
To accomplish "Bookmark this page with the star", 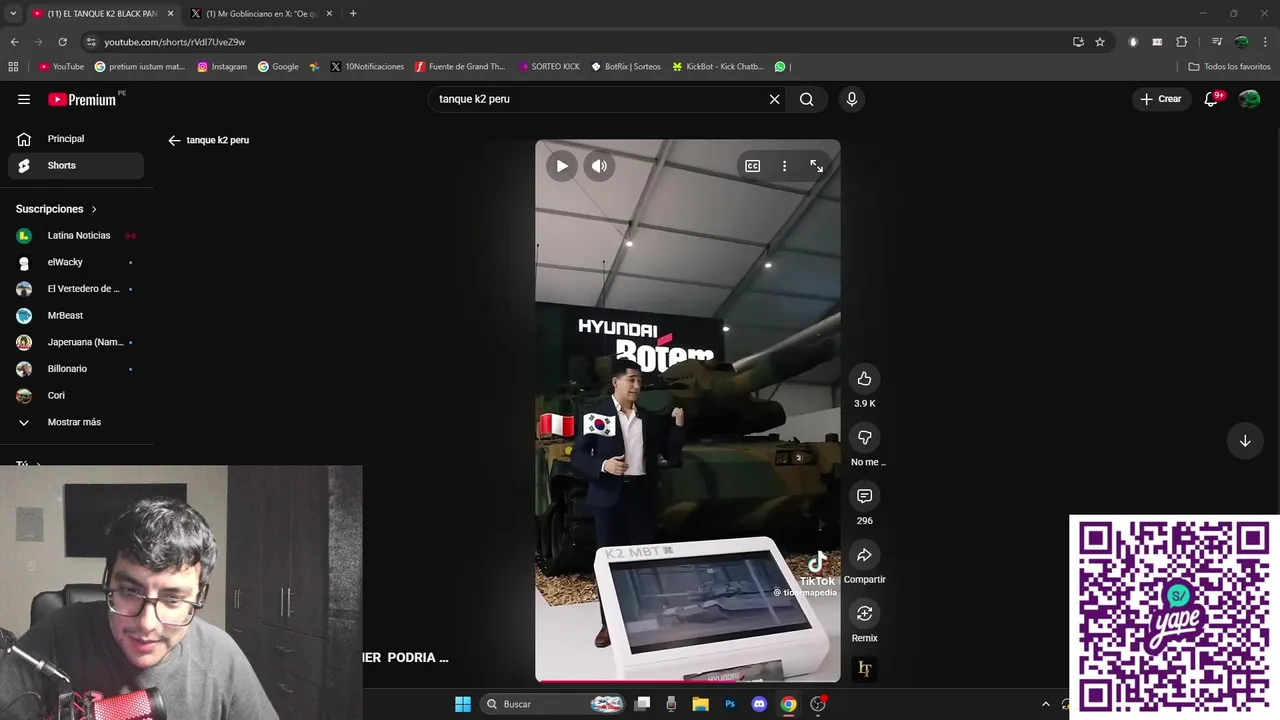I will point(1100,42).
